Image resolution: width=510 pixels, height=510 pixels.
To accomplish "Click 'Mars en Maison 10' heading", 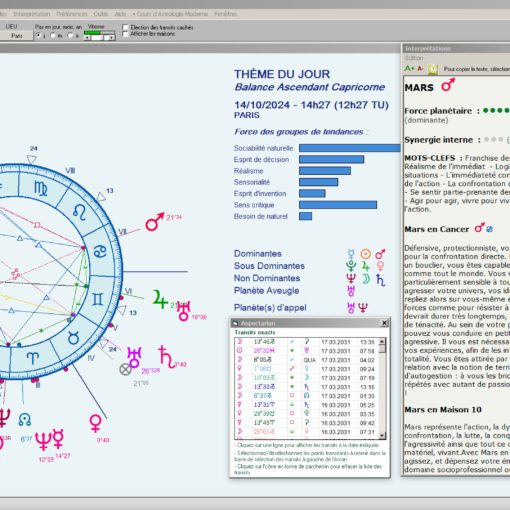I will click(443, 410).
